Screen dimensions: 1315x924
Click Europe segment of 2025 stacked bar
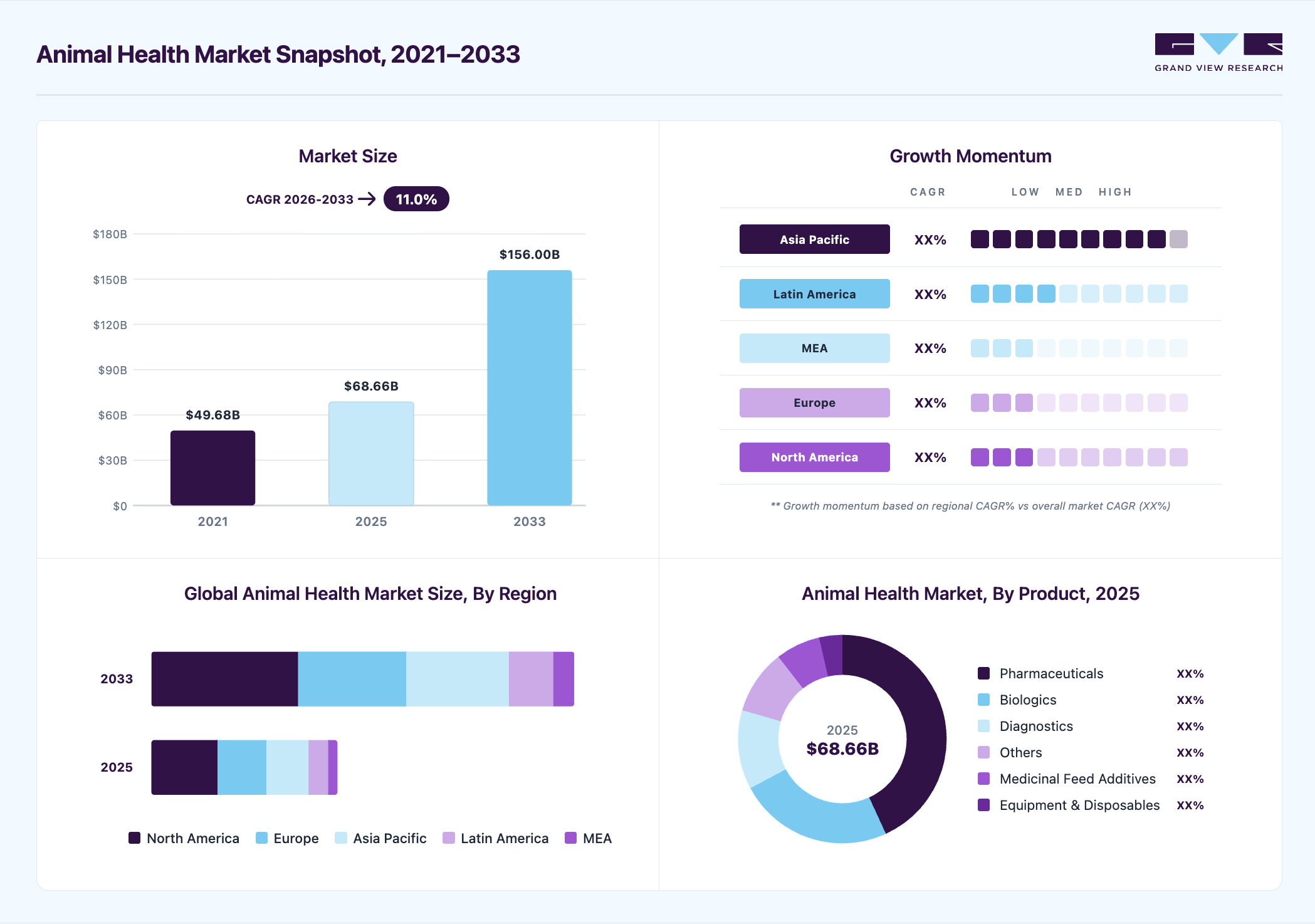242,767
